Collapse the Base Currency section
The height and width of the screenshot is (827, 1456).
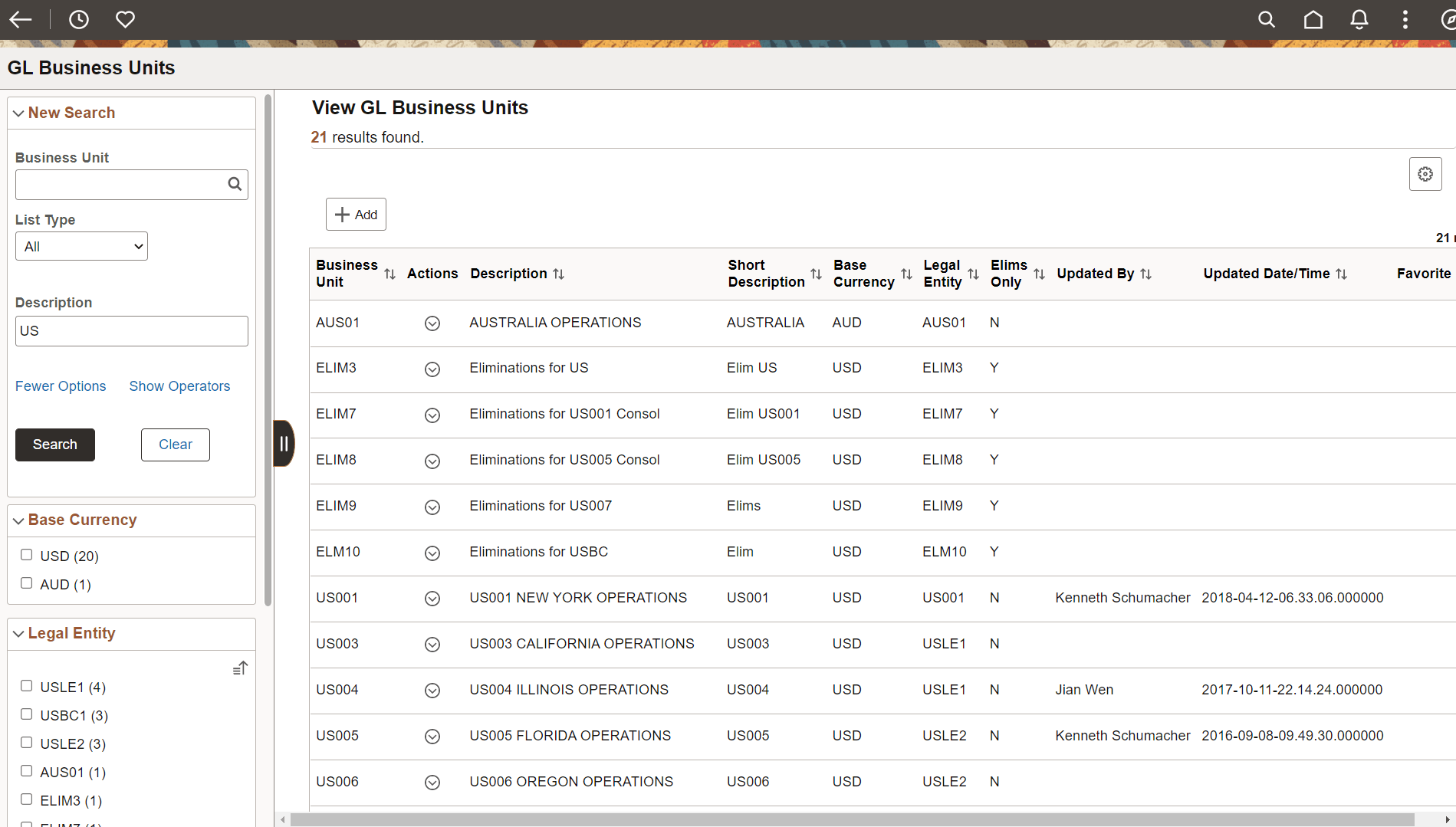point(18,520)
